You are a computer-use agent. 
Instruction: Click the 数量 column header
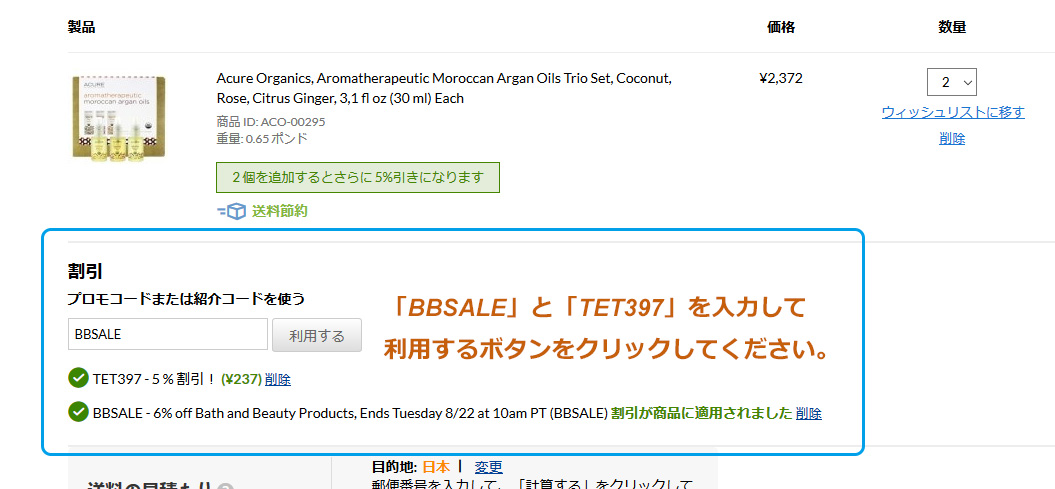click(952, 28)
